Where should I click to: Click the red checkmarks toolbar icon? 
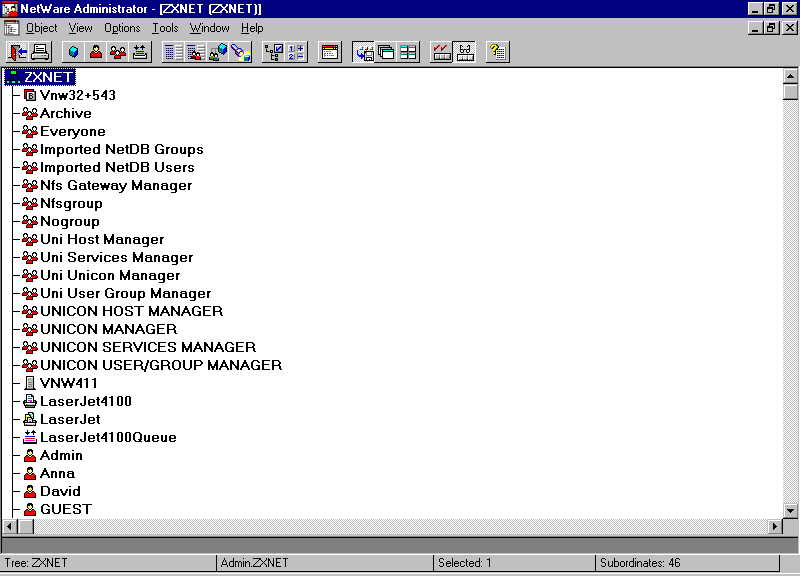click(x=442, y=52)
